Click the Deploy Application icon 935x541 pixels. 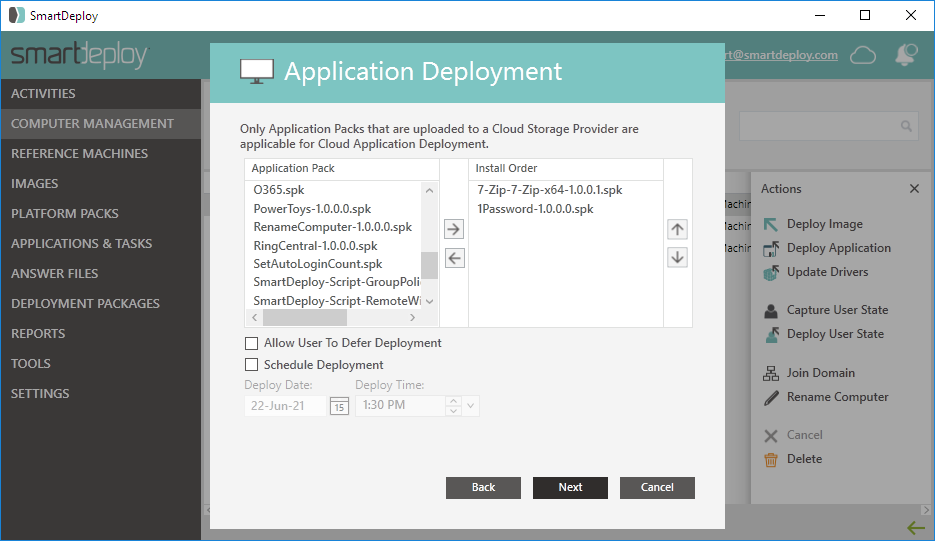point(770,249)
